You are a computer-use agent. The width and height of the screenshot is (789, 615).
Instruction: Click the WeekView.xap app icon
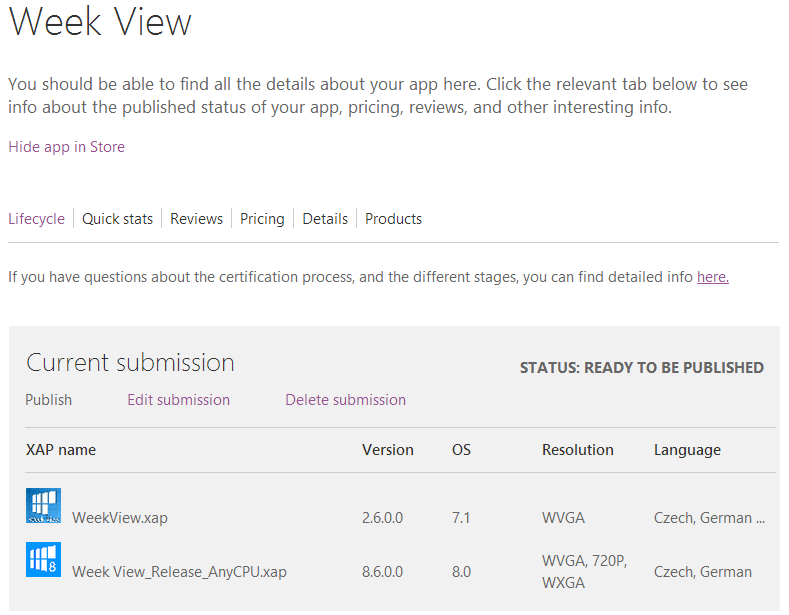pos(43,505)
